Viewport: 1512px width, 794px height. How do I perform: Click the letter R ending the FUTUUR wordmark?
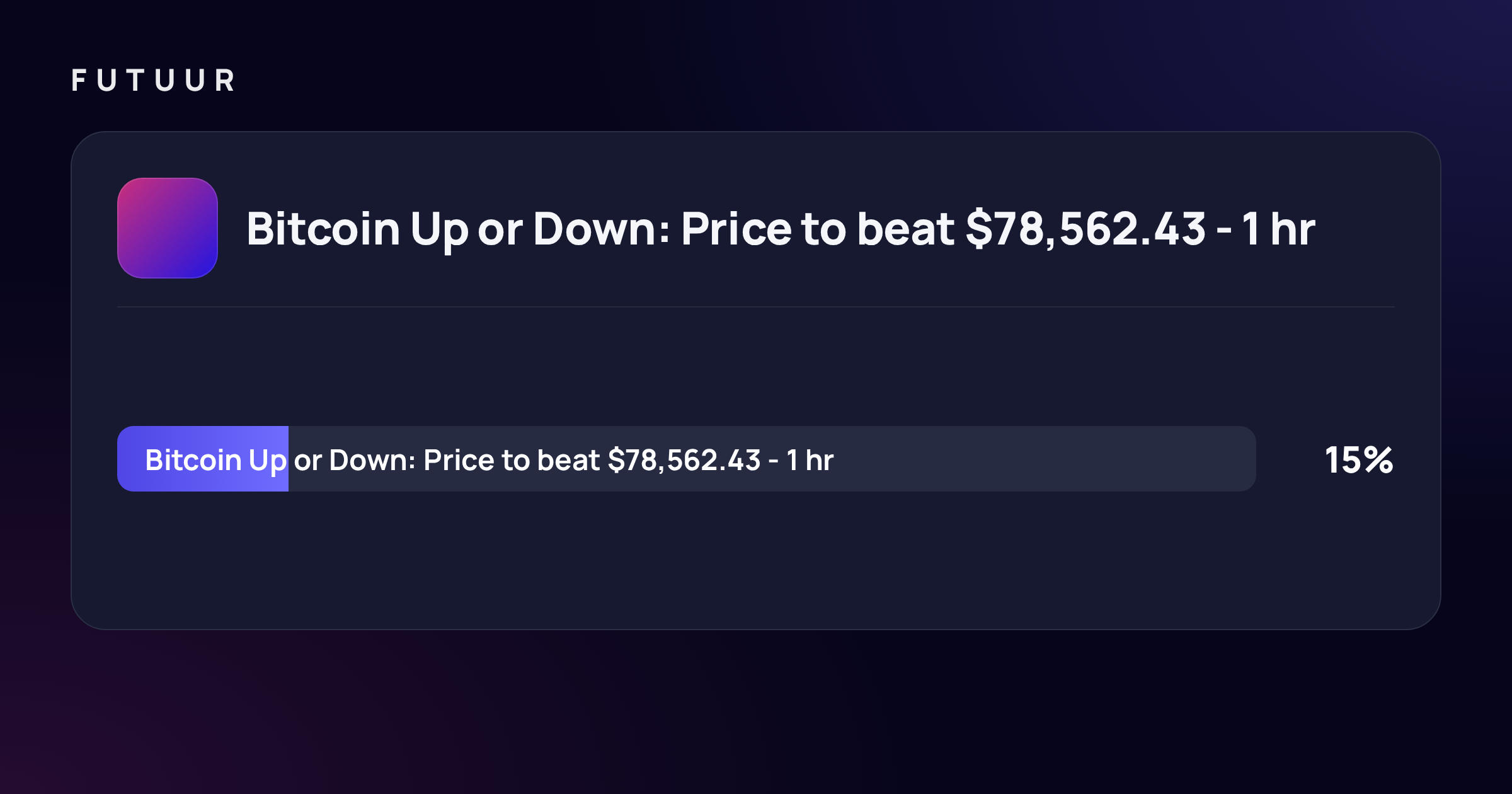pos(225,81)
